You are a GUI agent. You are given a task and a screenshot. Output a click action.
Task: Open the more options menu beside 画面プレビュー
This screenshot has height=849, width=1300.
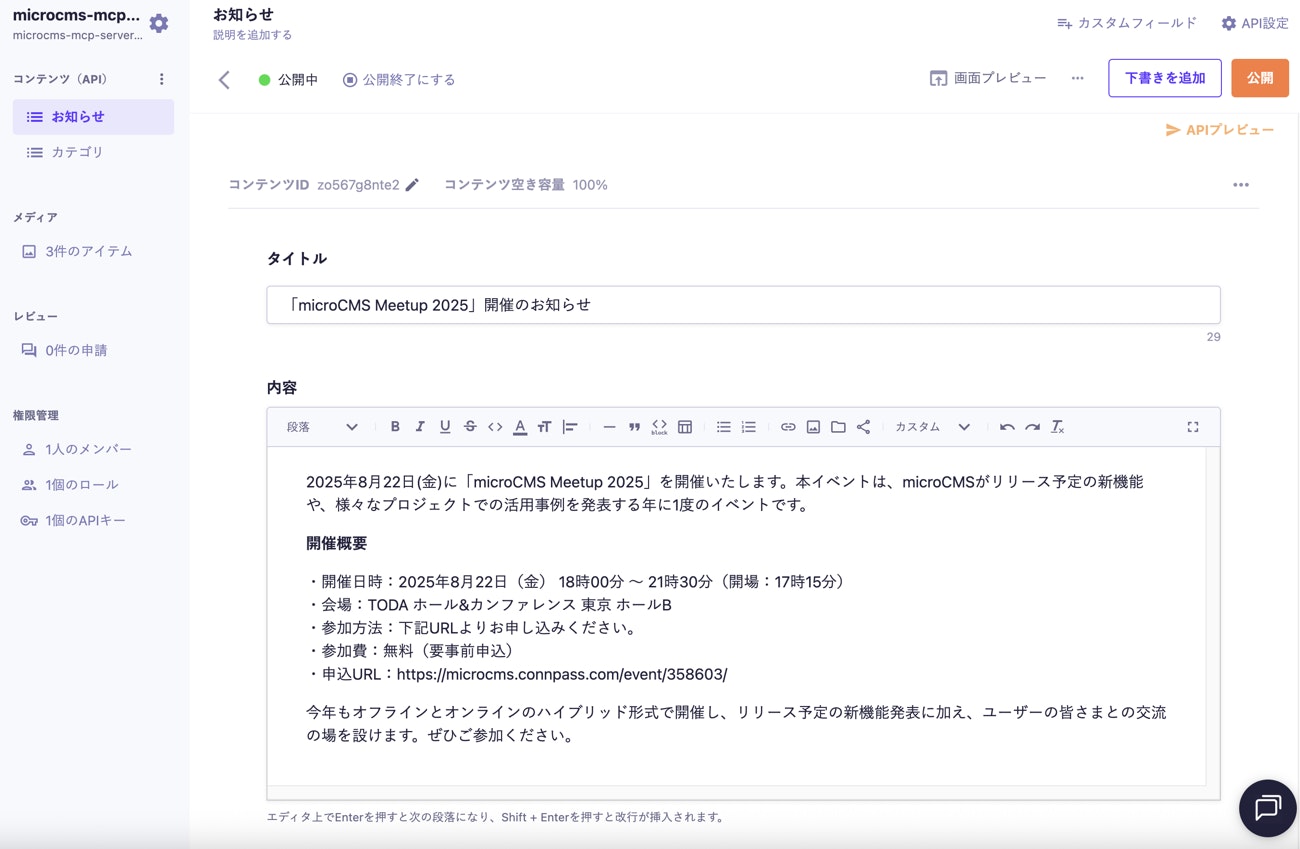[x=1077, y=77]
